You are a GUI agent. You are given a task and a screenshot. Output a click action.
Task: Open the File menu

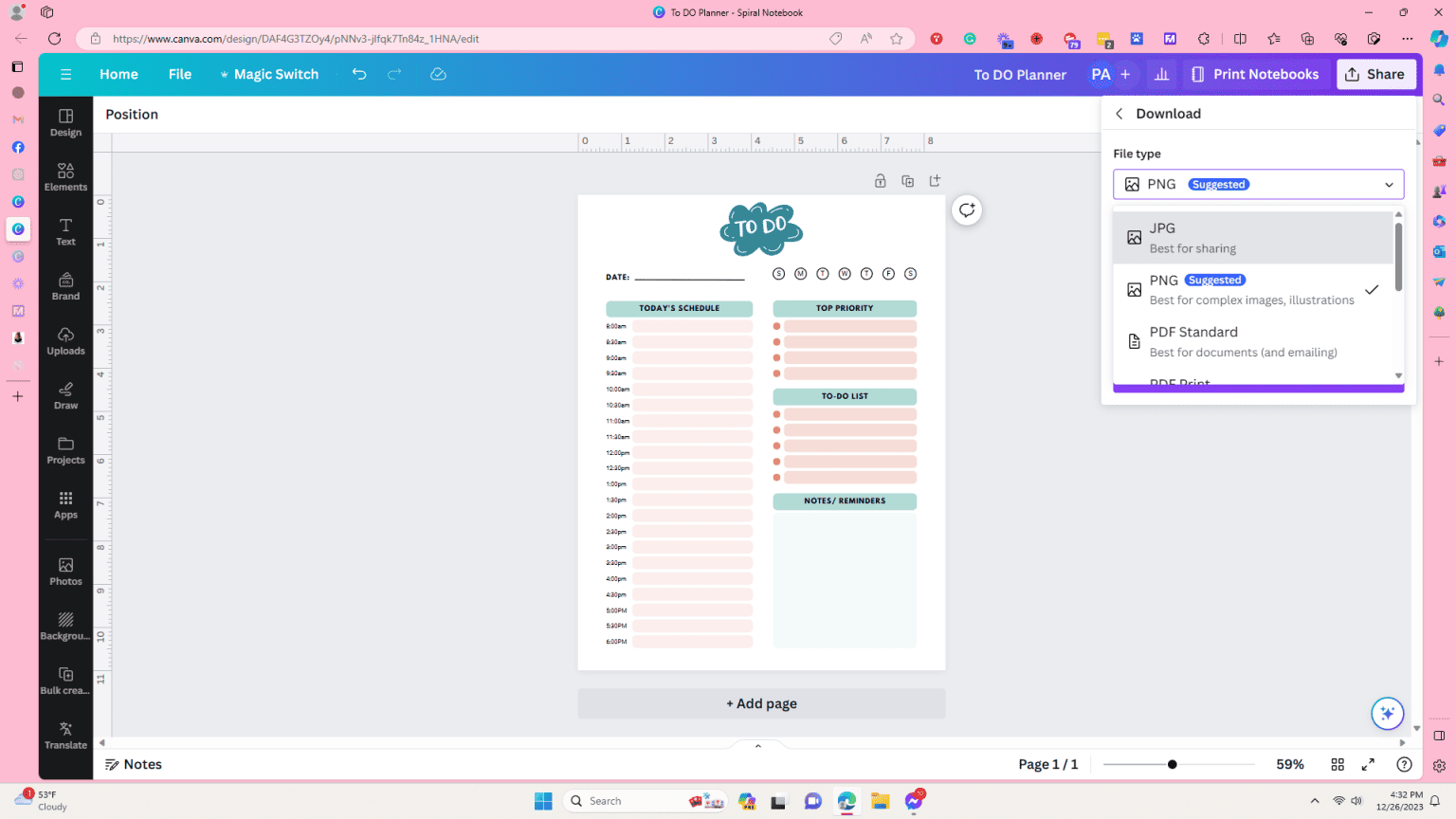(179, 74)
